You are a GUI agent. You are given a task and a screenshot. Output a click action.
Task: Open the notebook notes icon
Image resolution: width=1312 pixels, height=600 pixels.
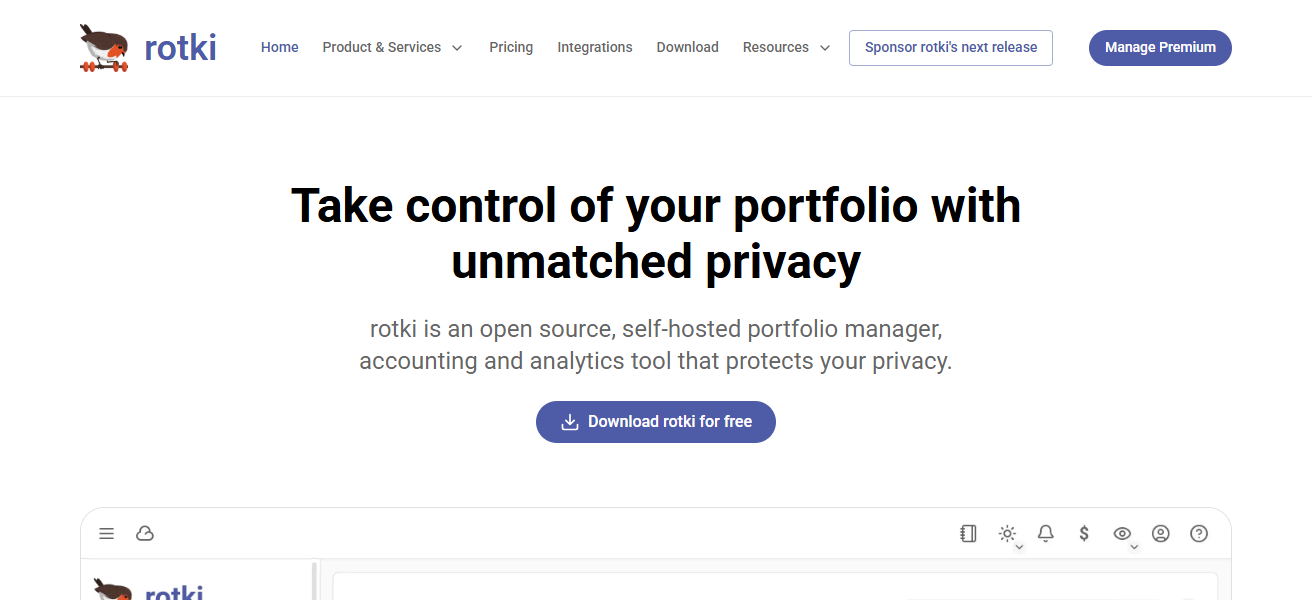[x=968, y=534]
